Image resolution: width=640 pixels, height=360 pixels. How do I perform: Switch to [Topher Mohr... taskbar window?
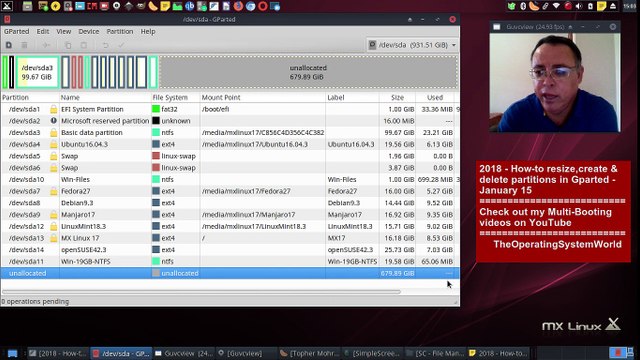click(x=309, y=353)
